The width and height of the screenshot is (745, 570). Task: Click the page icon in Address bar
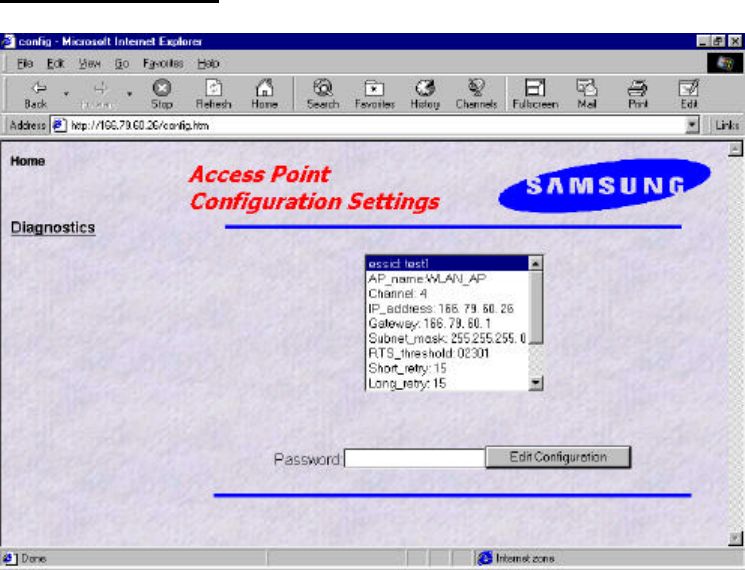[x=59, y=125]
